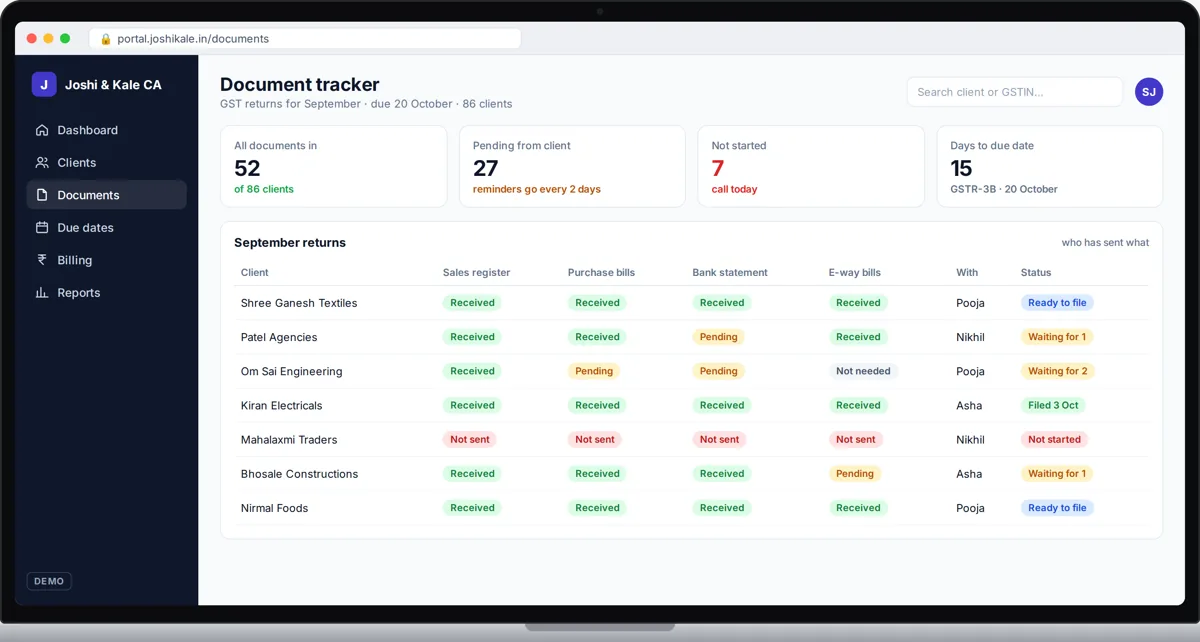
Task: Click the Client column header
Action: pos(255,272)
